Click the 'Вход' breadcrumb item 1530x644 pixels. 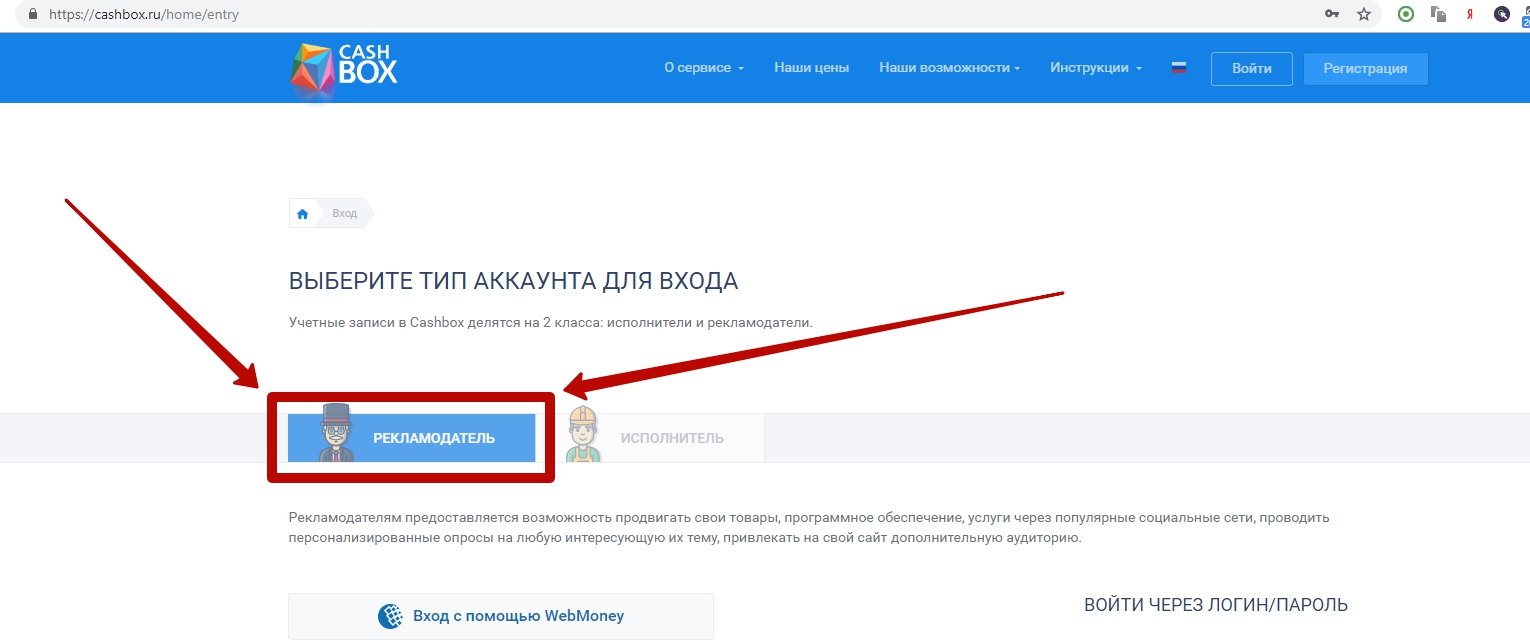click(345, 214)
